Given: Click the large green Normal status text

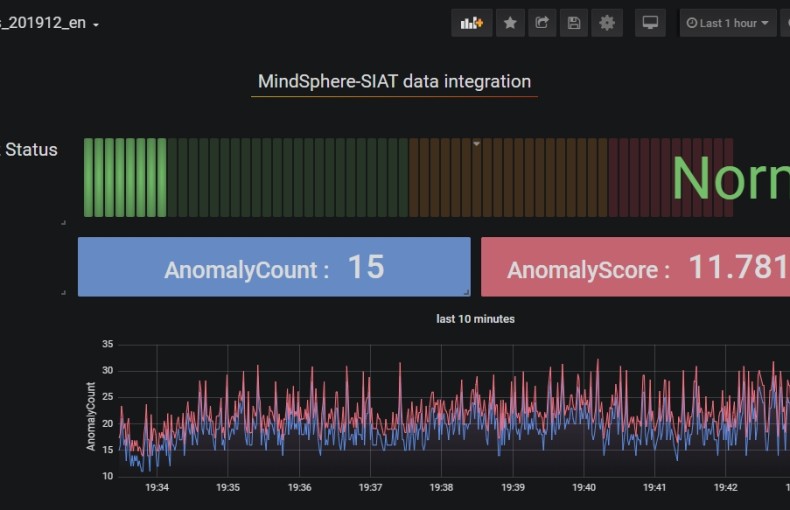Looking at the screenshot, I should pyautogui.click(x=730, y=179).
